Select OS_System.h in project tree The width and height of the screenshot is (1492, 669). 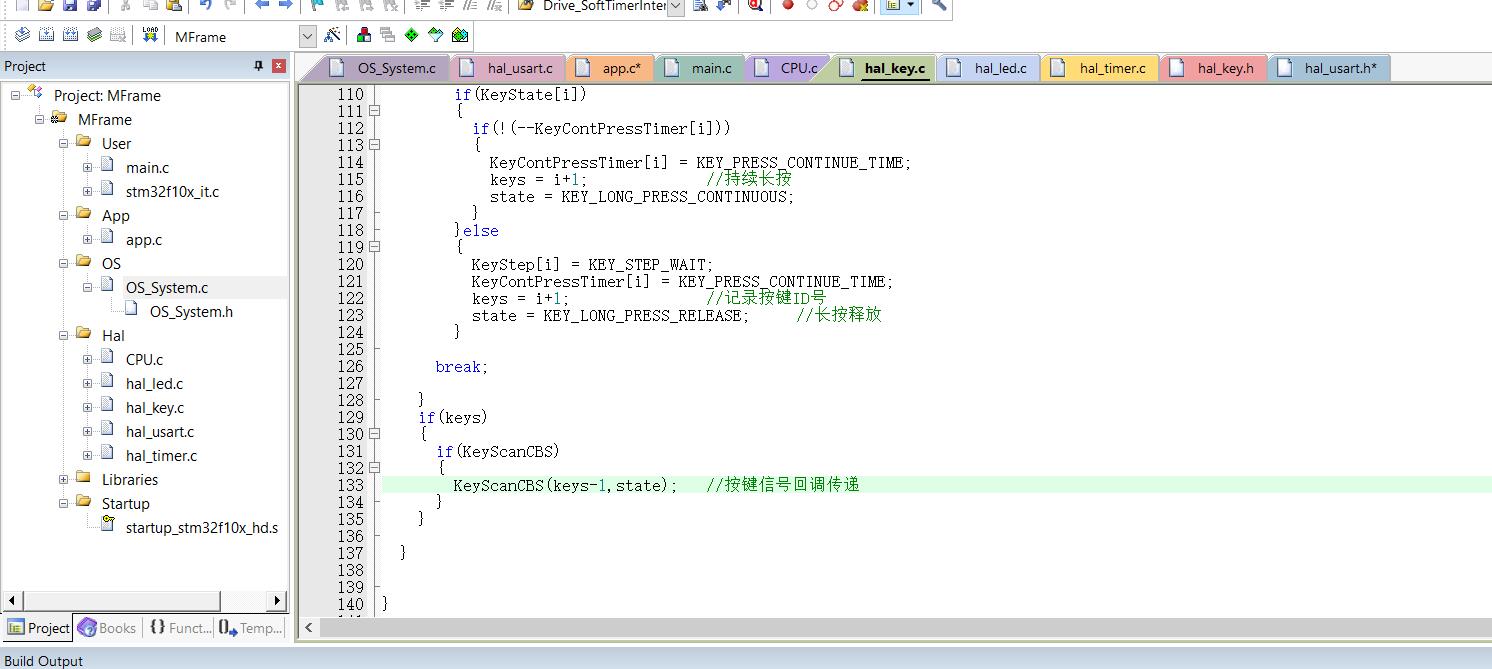191,311
